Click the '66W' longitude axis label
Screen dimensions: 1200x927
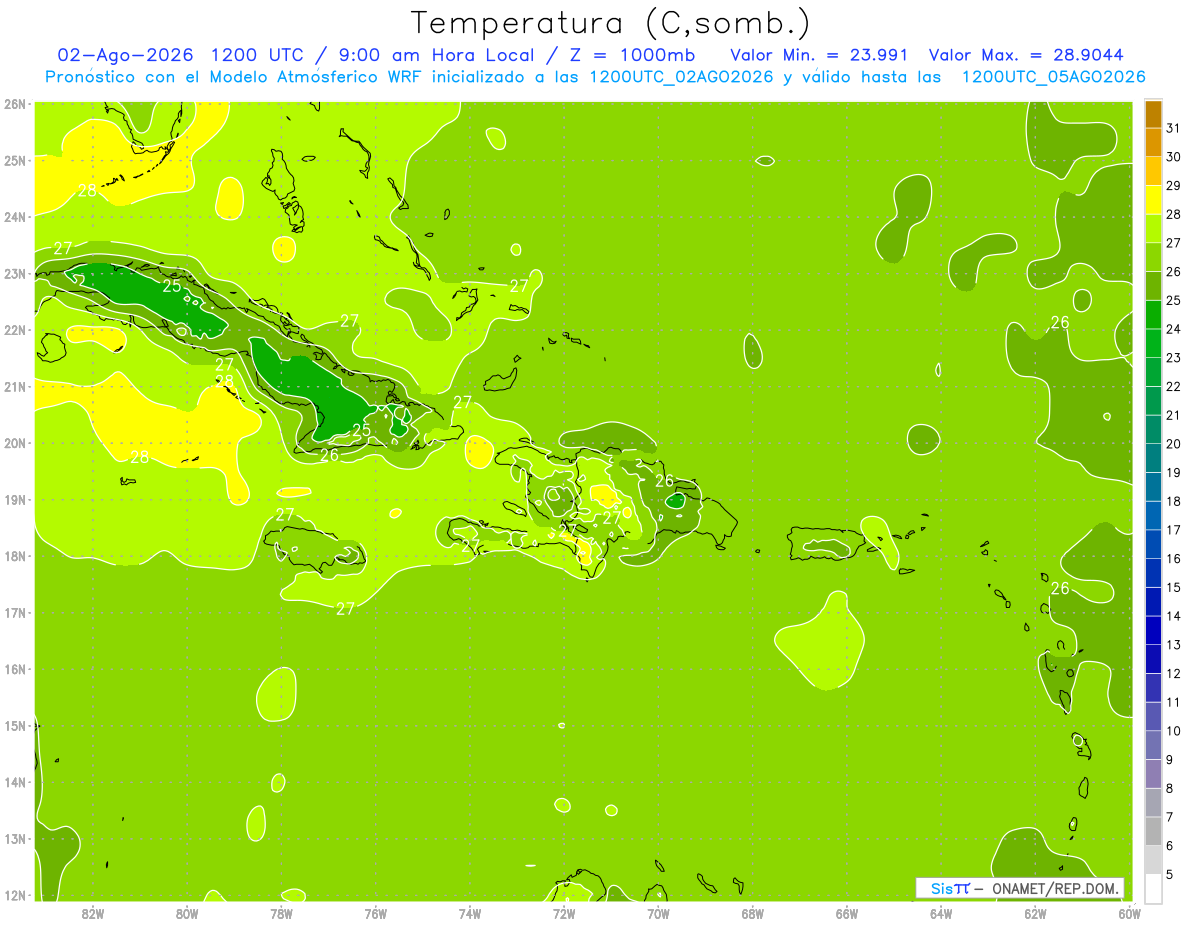pyautogui.click(x=846, y=913)
